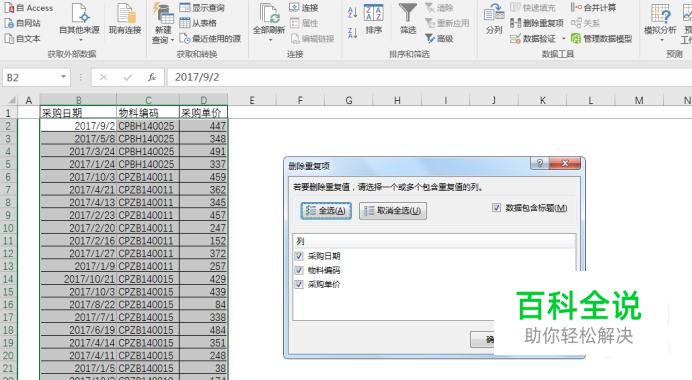The width and height of the screenshot is (692, 380).
Task: Select row 5 header
Action: coord(9,164)
